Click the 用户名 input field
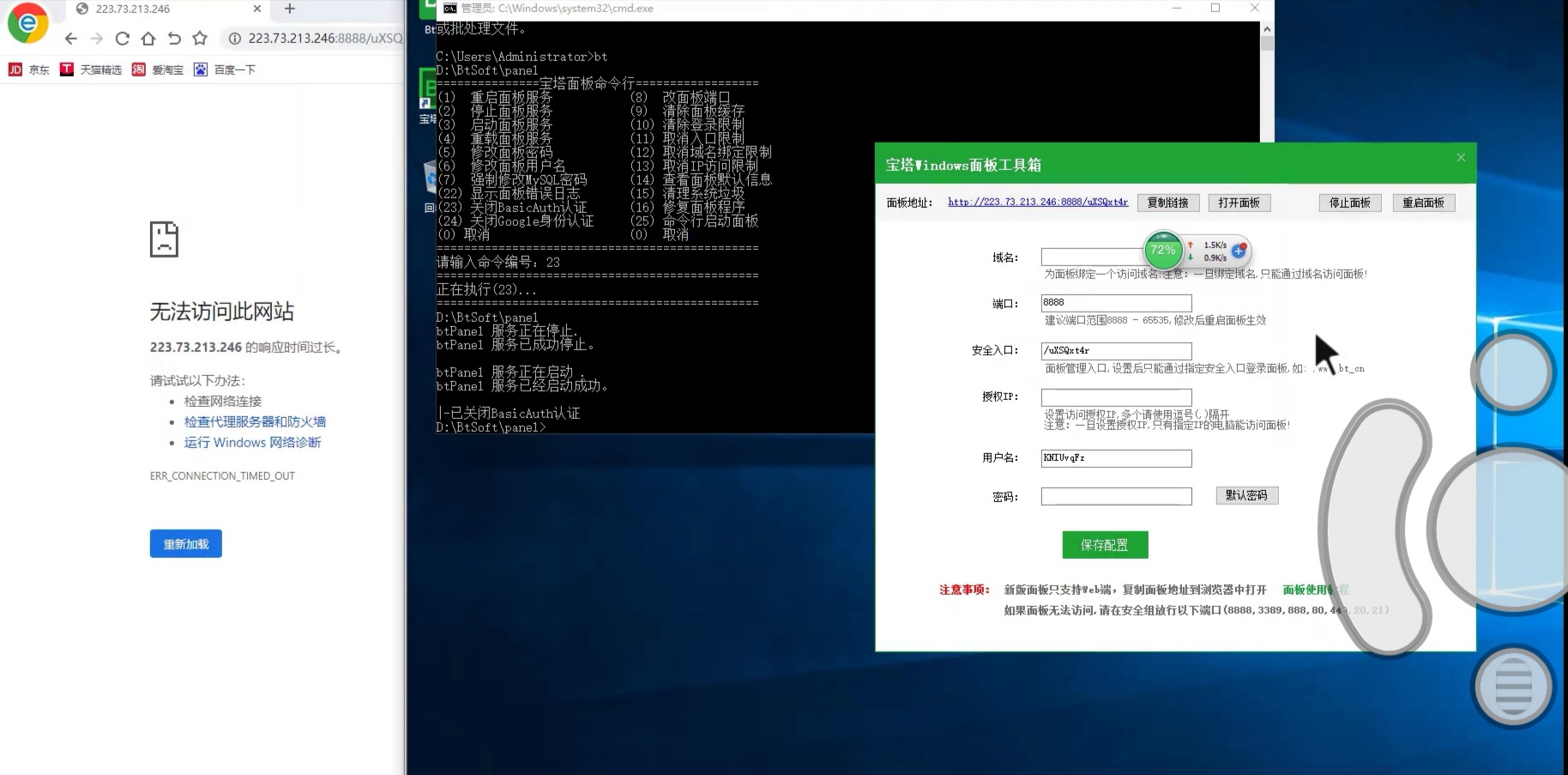The image size is (1568, 775). 1116,458
